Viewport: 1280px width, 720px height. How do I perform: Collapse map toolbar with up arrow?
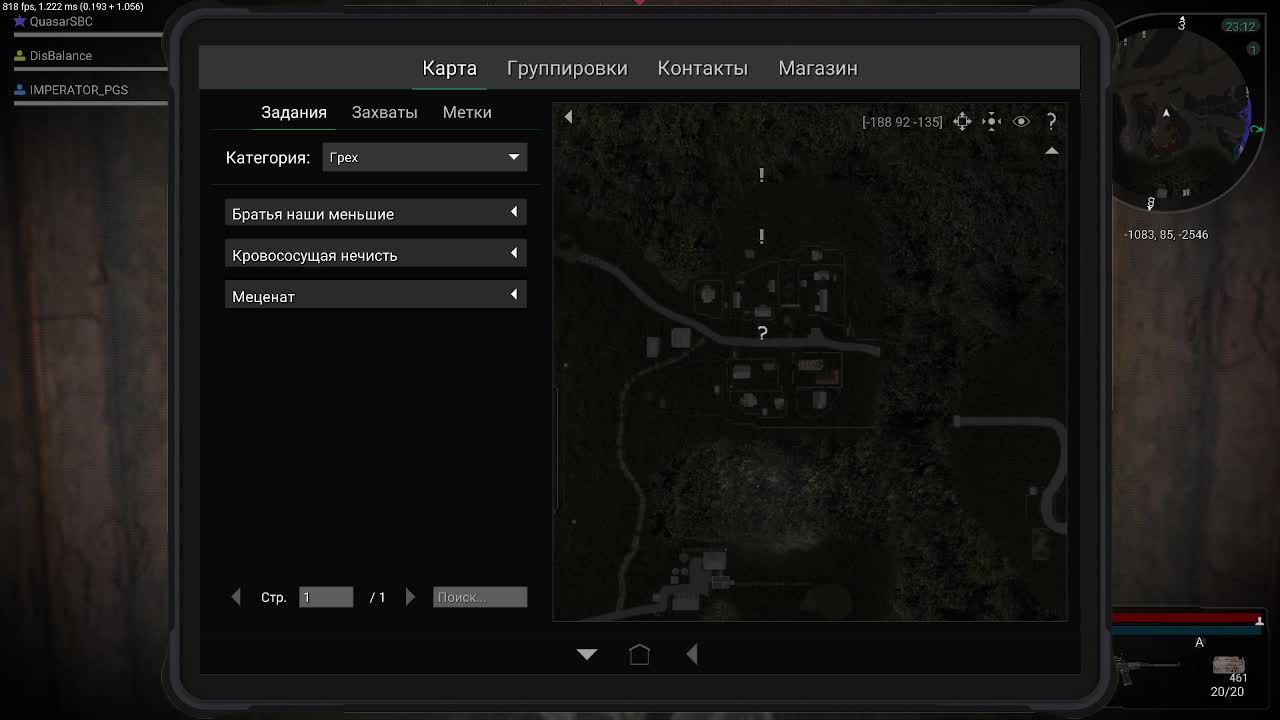point(1051,150)
